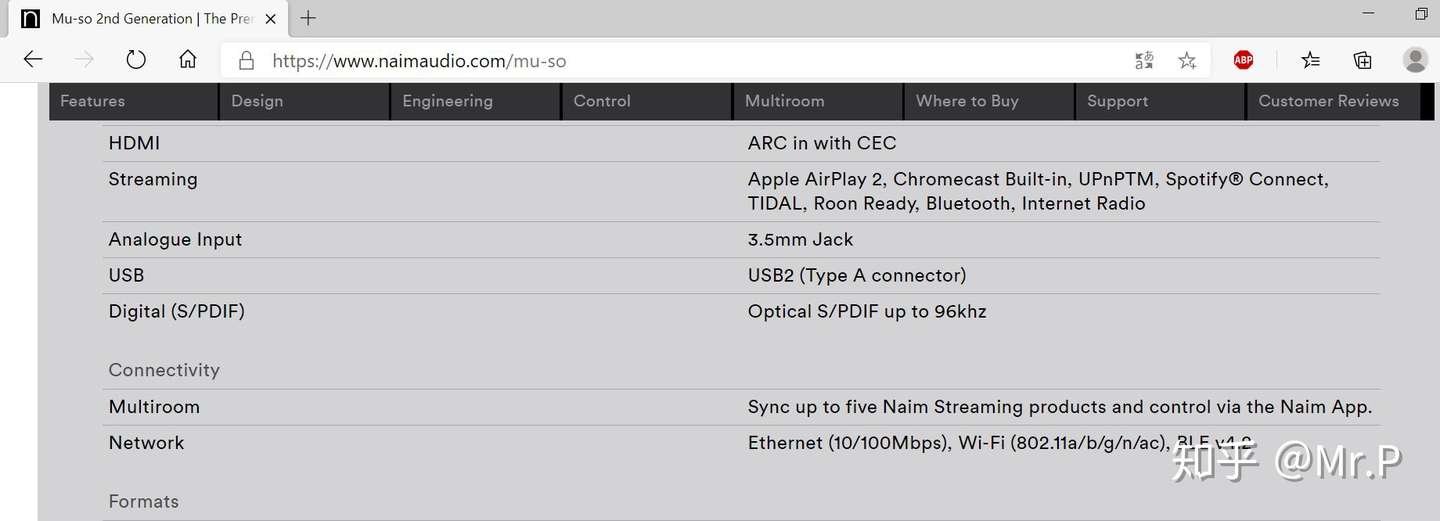Close the Mu-so 2nd Generation tab
Viewport: 1440px width, 521px height.
pyautogui.click(x=271, y=19)
